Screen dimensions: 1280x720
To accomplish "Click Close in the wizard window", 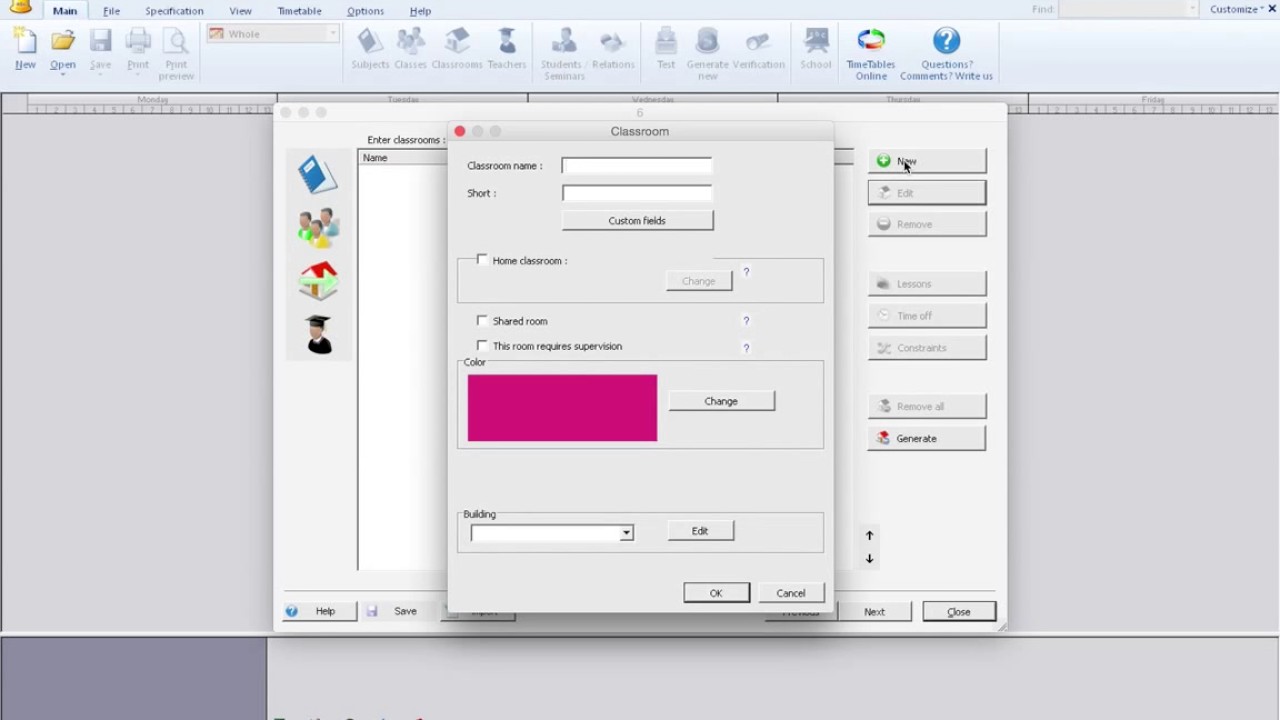I will pos(958,612).
